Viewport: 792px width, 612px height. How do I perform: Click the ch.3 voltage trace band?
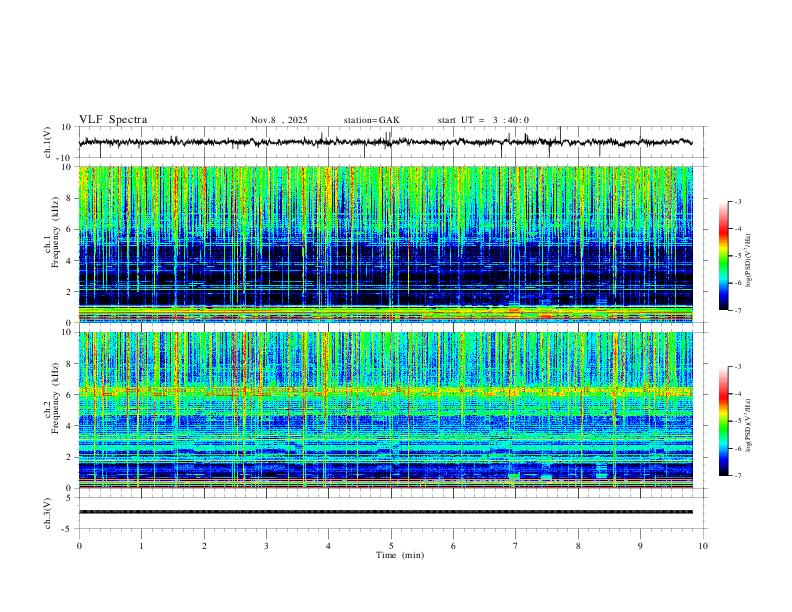[385, 512]
